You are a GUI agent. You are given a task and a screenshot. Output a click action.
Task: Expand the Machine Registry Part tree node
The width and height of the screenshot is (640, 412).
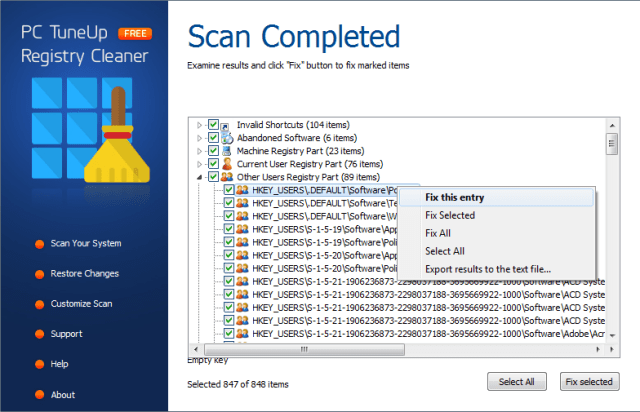(200, 151)
